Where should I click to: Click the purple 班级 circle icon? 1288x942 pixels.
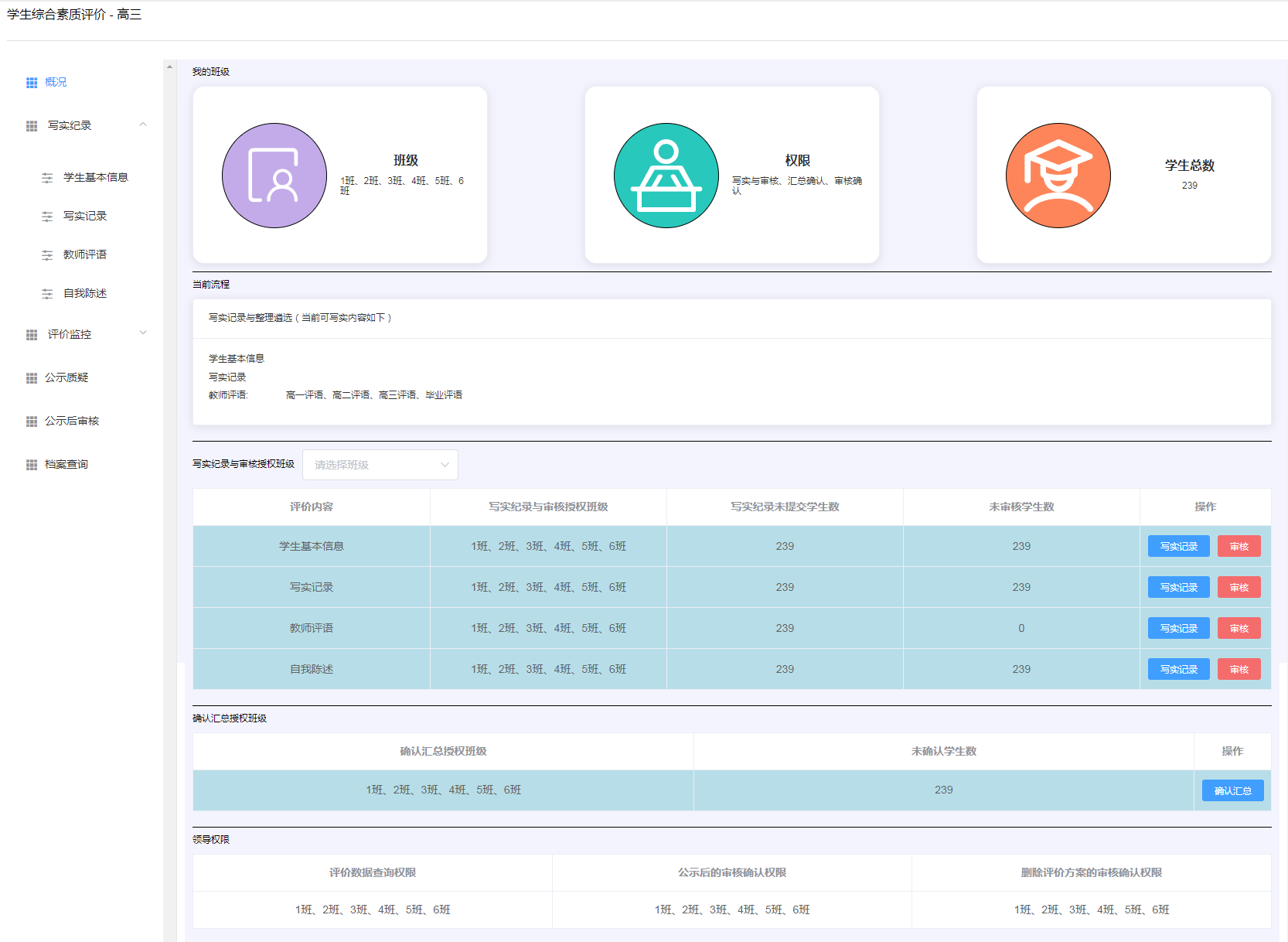274,176
